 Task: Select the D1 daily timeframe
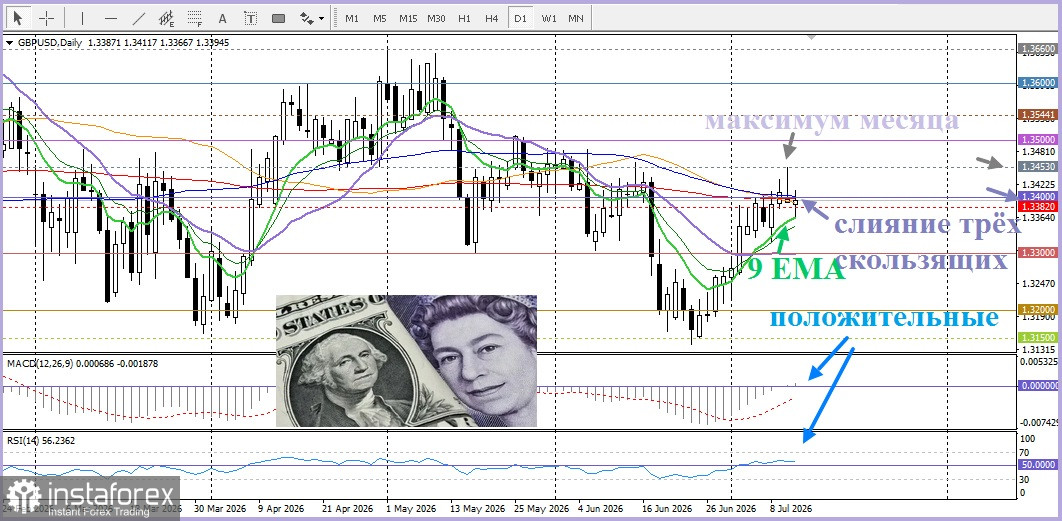coord(520,18)
